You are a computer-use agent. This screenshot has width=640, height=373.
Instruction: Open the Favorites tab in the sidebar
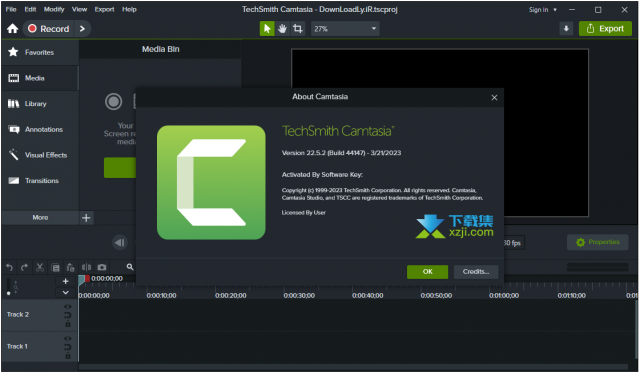pyautogui.click(x=40, y=52)
